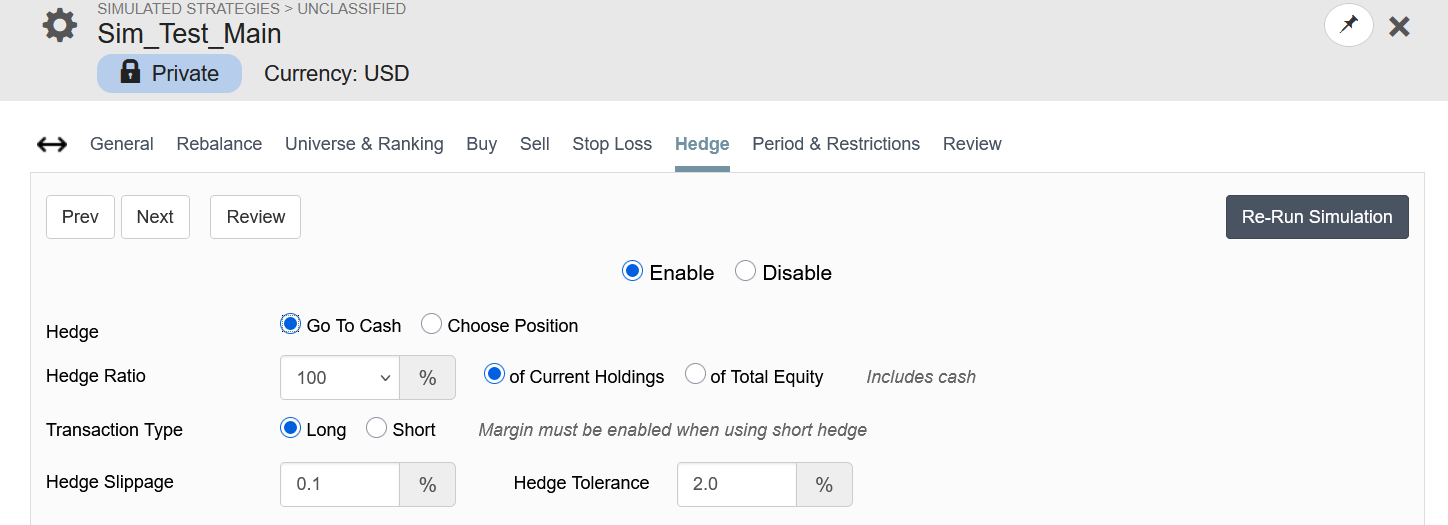Open the gear settings icon
Screen dimensions: 1448x525
tap(60, 25)
